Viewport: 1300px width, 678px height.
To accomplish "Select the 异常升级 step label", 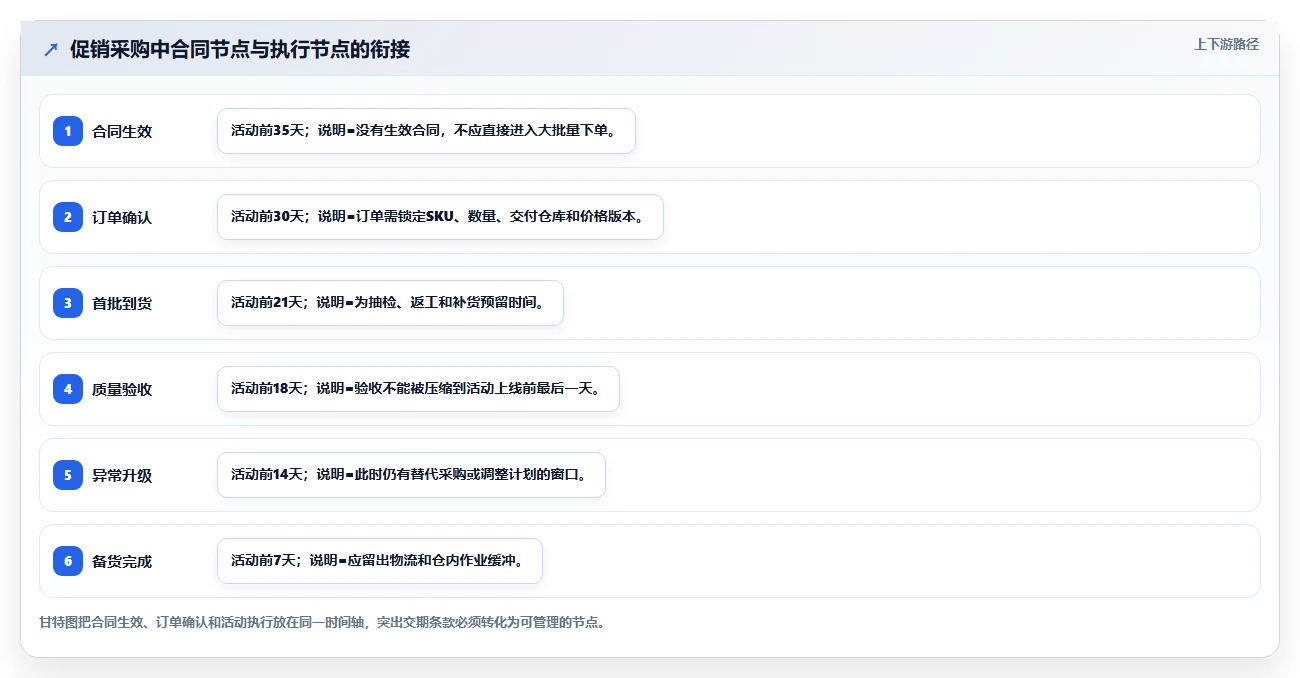I will tap(122, 475).
